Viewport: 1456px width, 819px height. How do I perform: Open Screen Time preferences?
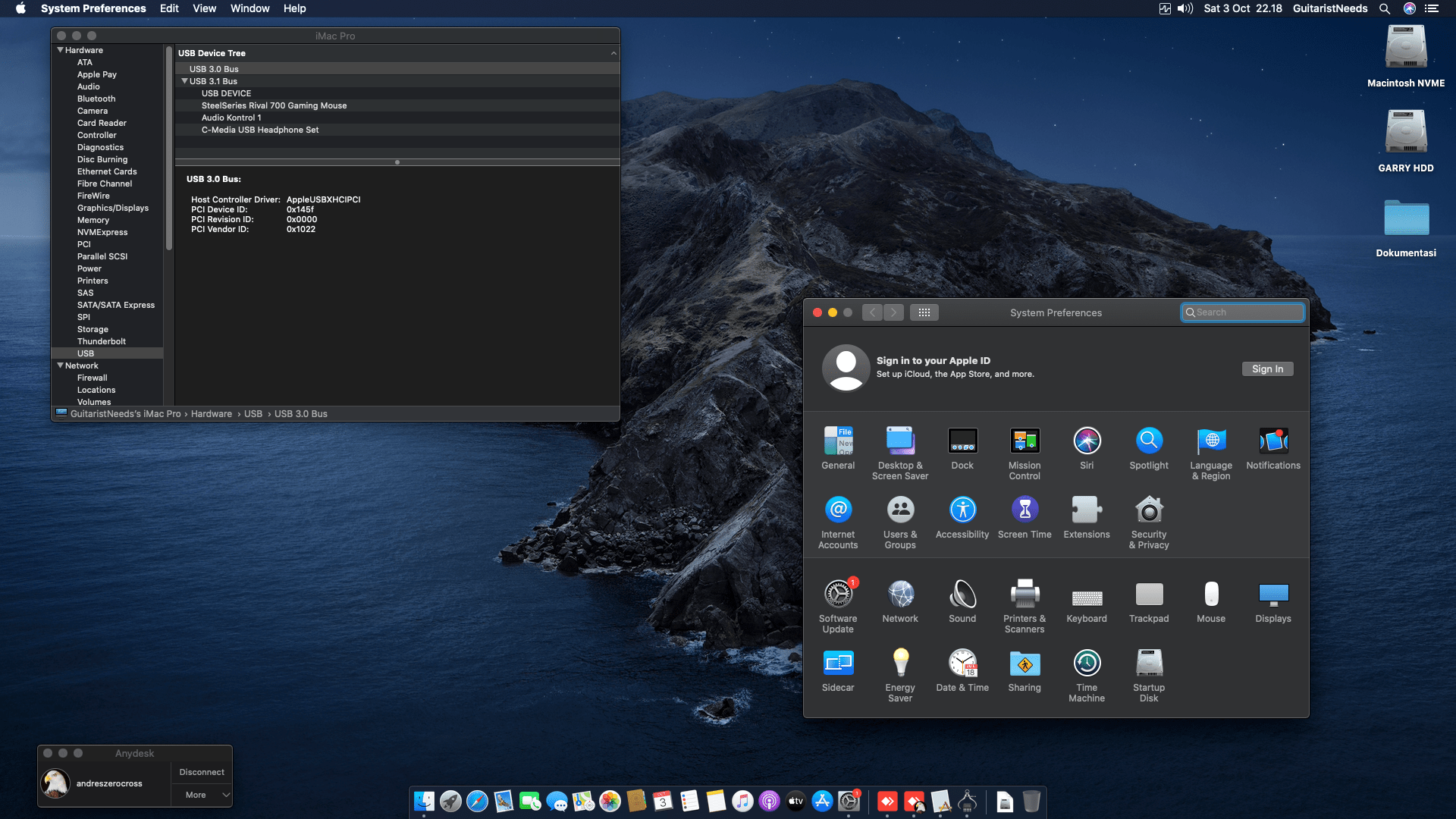[1025, 516]
